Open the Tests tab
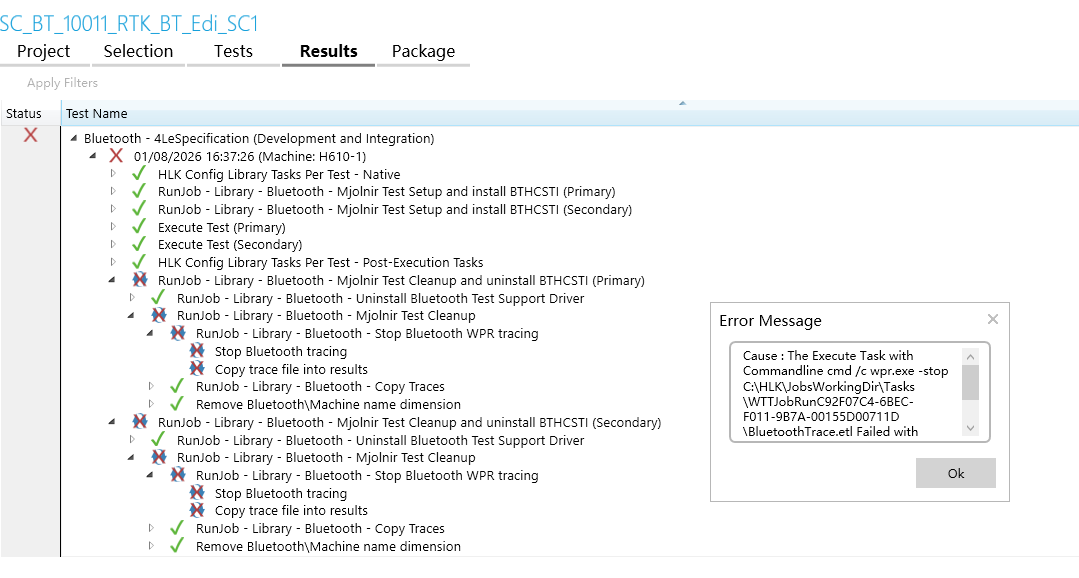 [233, 52]
